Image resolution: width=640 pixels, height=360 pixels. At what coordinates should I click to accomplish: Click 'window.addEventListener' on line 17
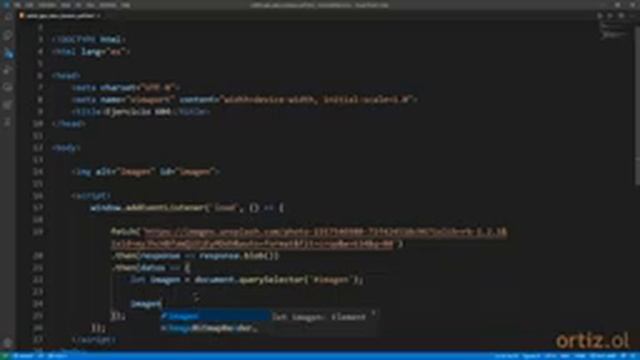pyautogui.click(x=147, y=208)
